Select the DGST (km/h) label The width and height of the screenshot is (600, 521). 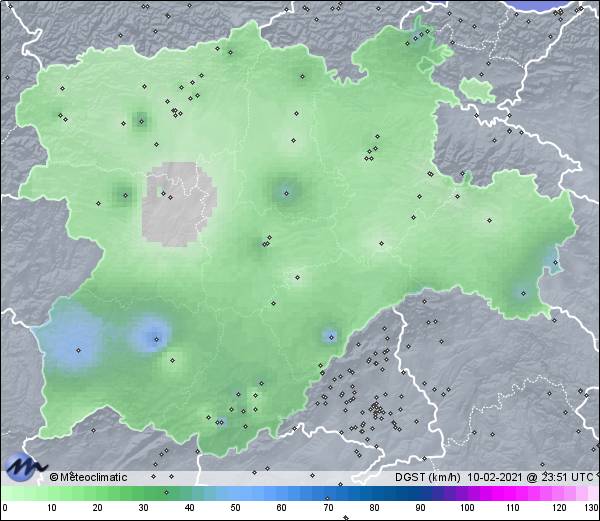(428, 477)
